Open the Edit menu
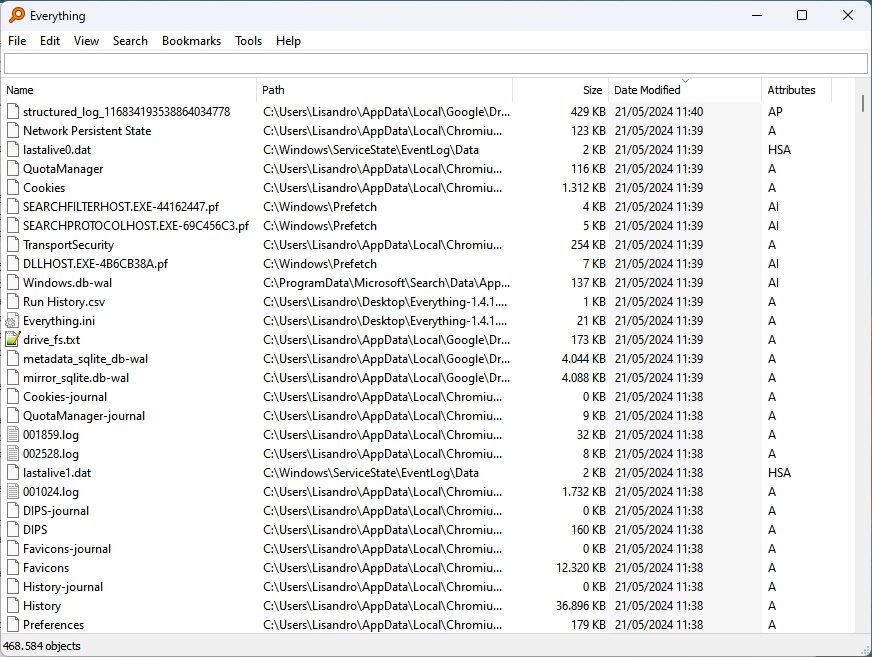 pyautogui.click(x=50, y=41)
